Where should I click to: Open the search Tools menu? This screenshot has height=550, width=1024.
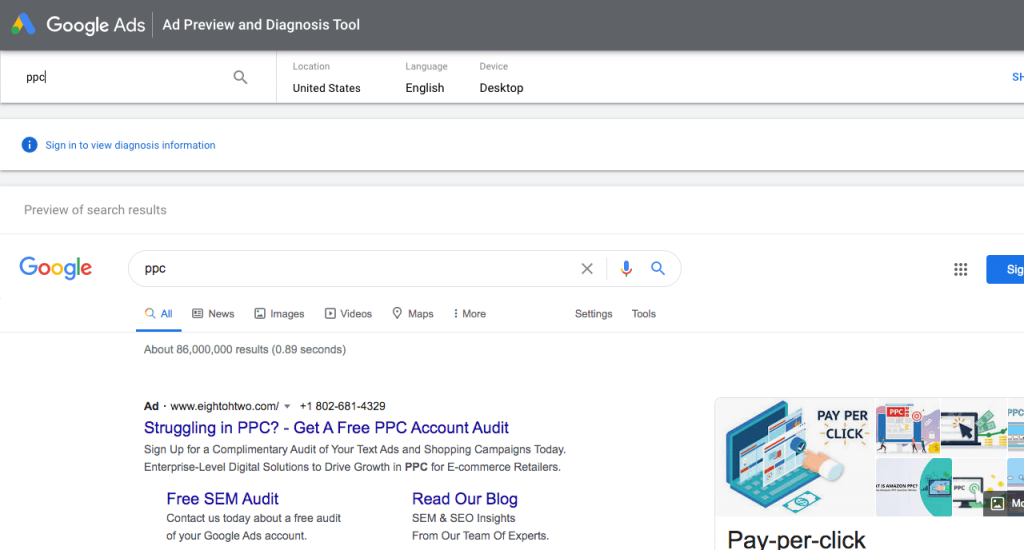pyautogui.click(x=643, y=314)
